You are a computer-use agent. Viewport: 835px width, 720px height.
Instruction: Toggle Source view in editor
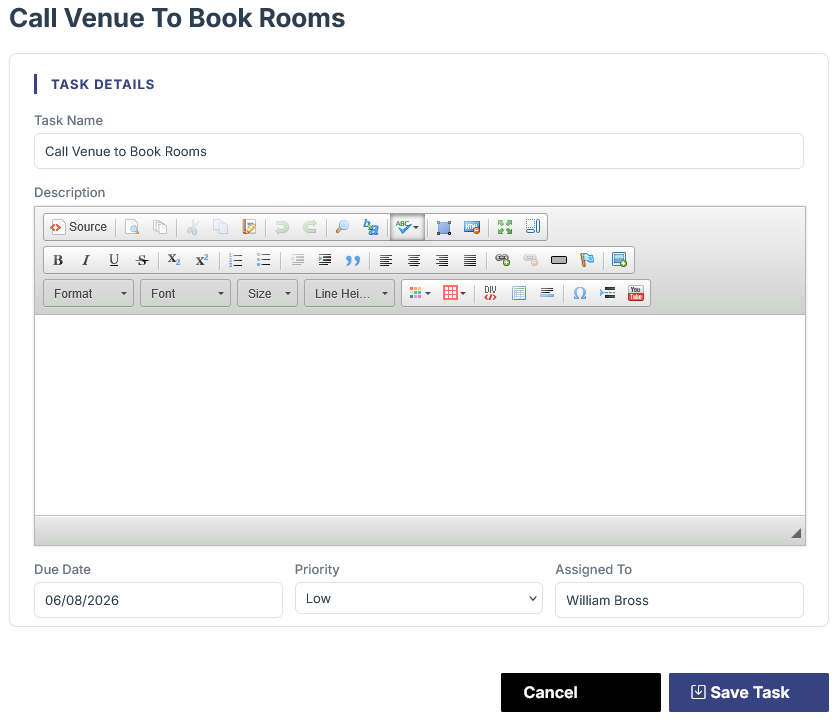(79, 227)
